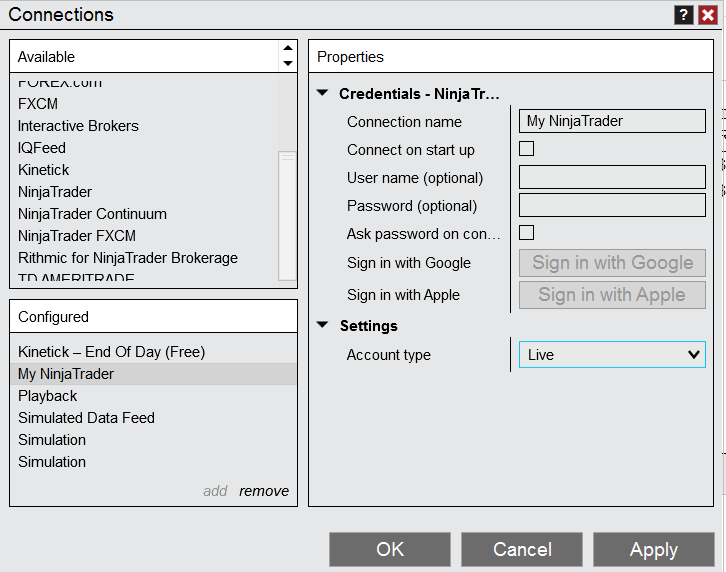The image size is (726, 572).
Task: Click the remove link in Configured
Action: [x=264, y=491]
